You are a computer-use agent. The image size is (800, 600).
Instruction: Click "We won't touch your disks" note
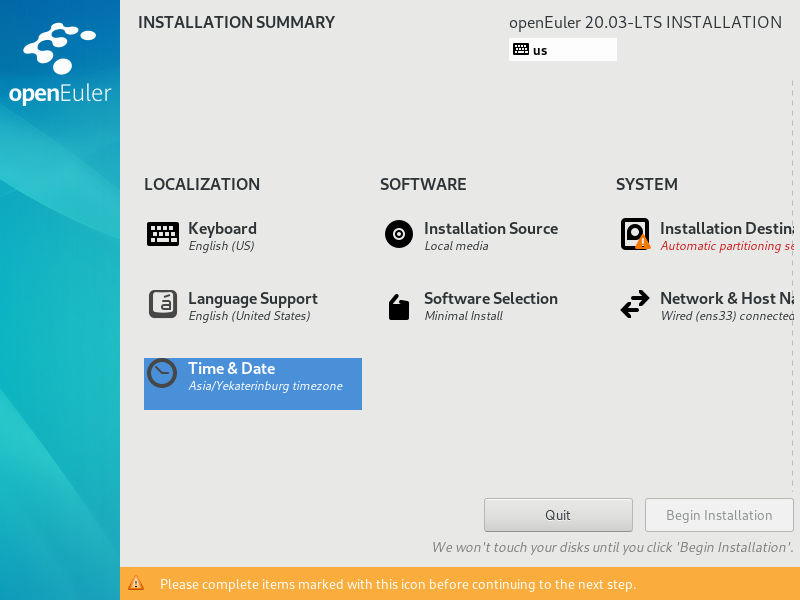[x=613, y=547]
